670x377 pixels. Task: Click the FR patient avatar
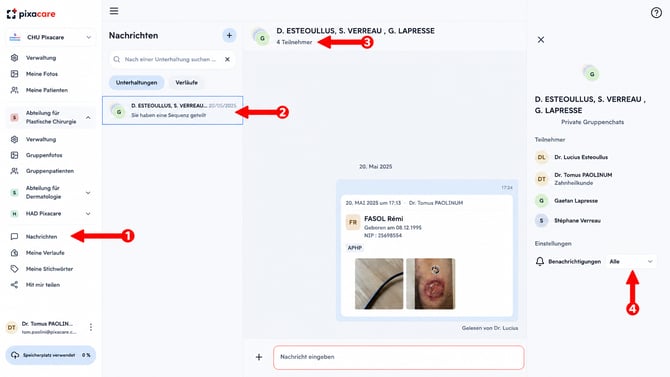pyautogui.click(x=353, y=222)
